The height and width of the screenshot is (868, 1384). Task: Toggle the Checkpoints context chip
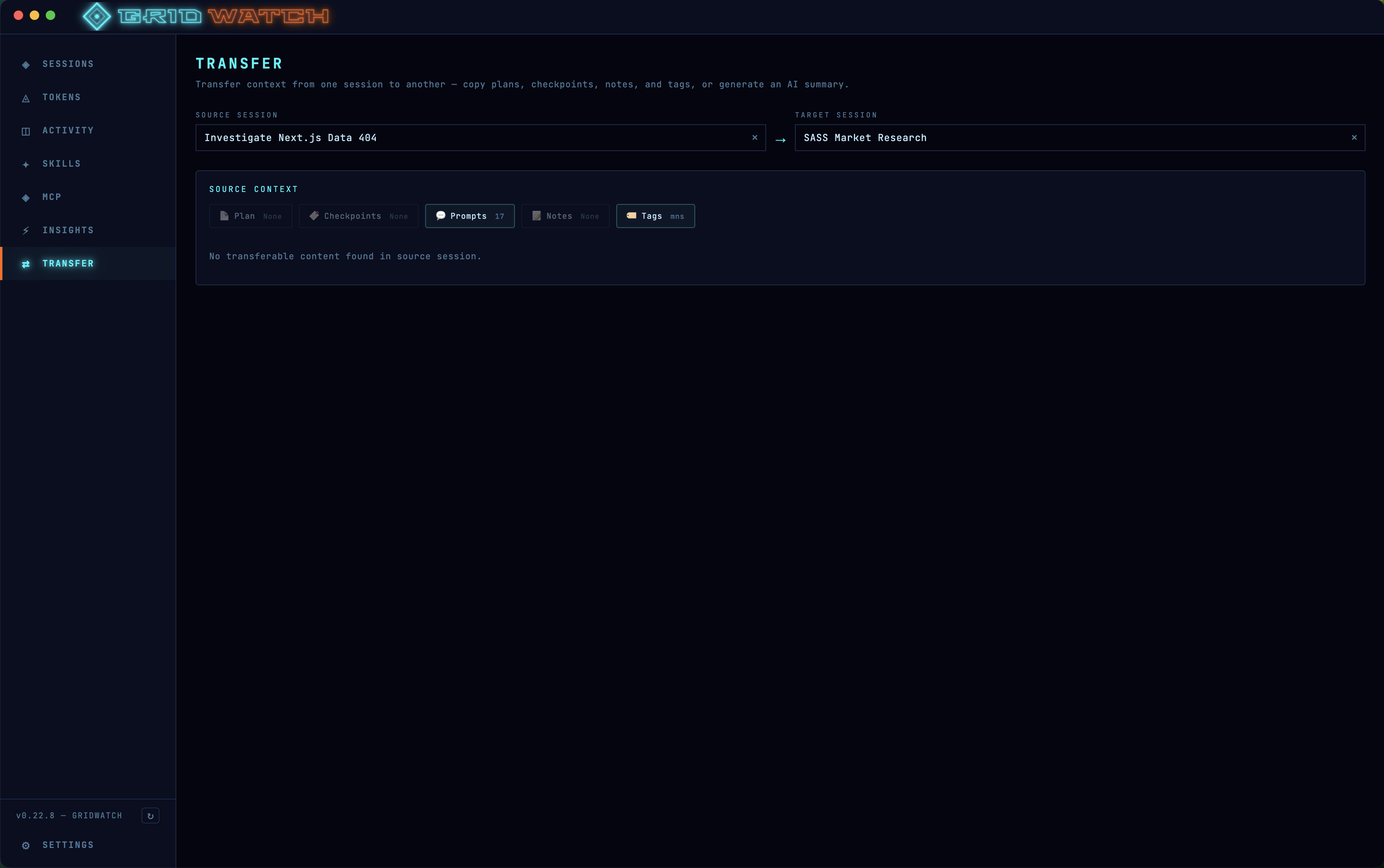[358, 216]
